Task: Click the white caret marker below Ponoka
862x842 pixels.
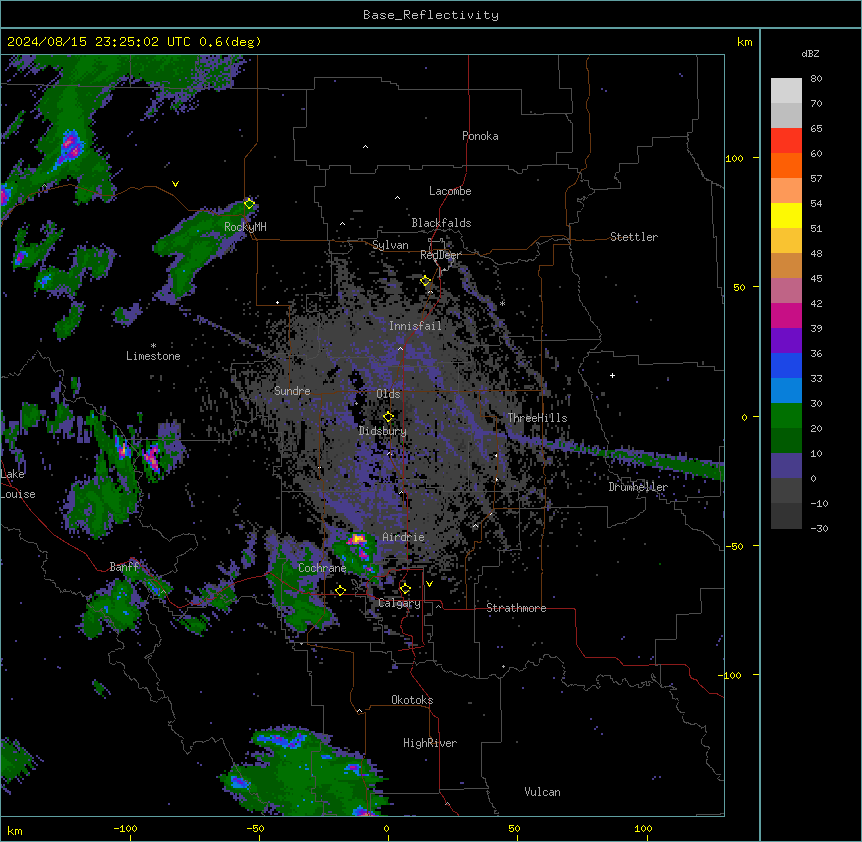Action: 365,147
